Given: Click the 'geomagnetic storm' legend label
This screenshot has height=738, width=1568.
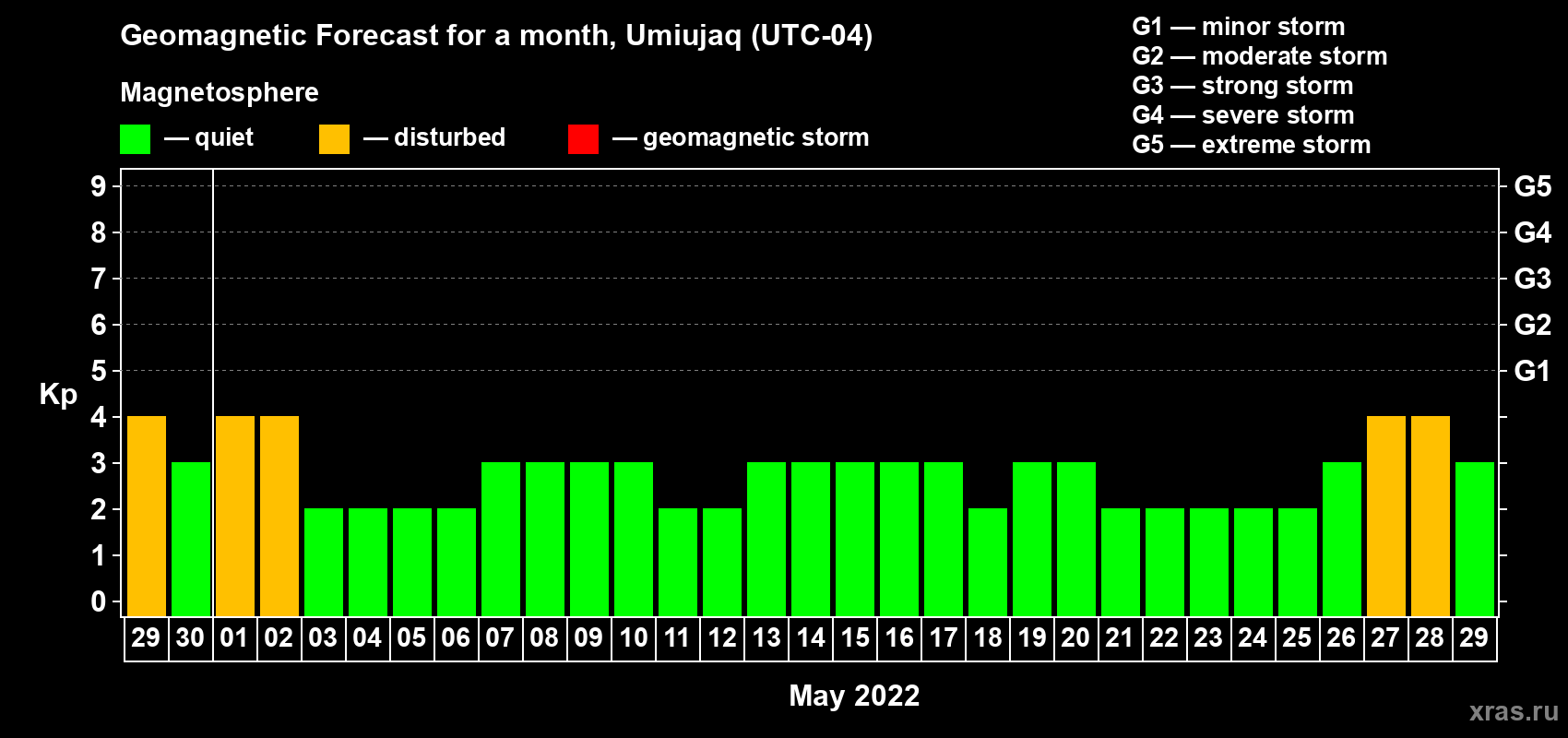Looking at the screenshot, I should click(755, 137).
